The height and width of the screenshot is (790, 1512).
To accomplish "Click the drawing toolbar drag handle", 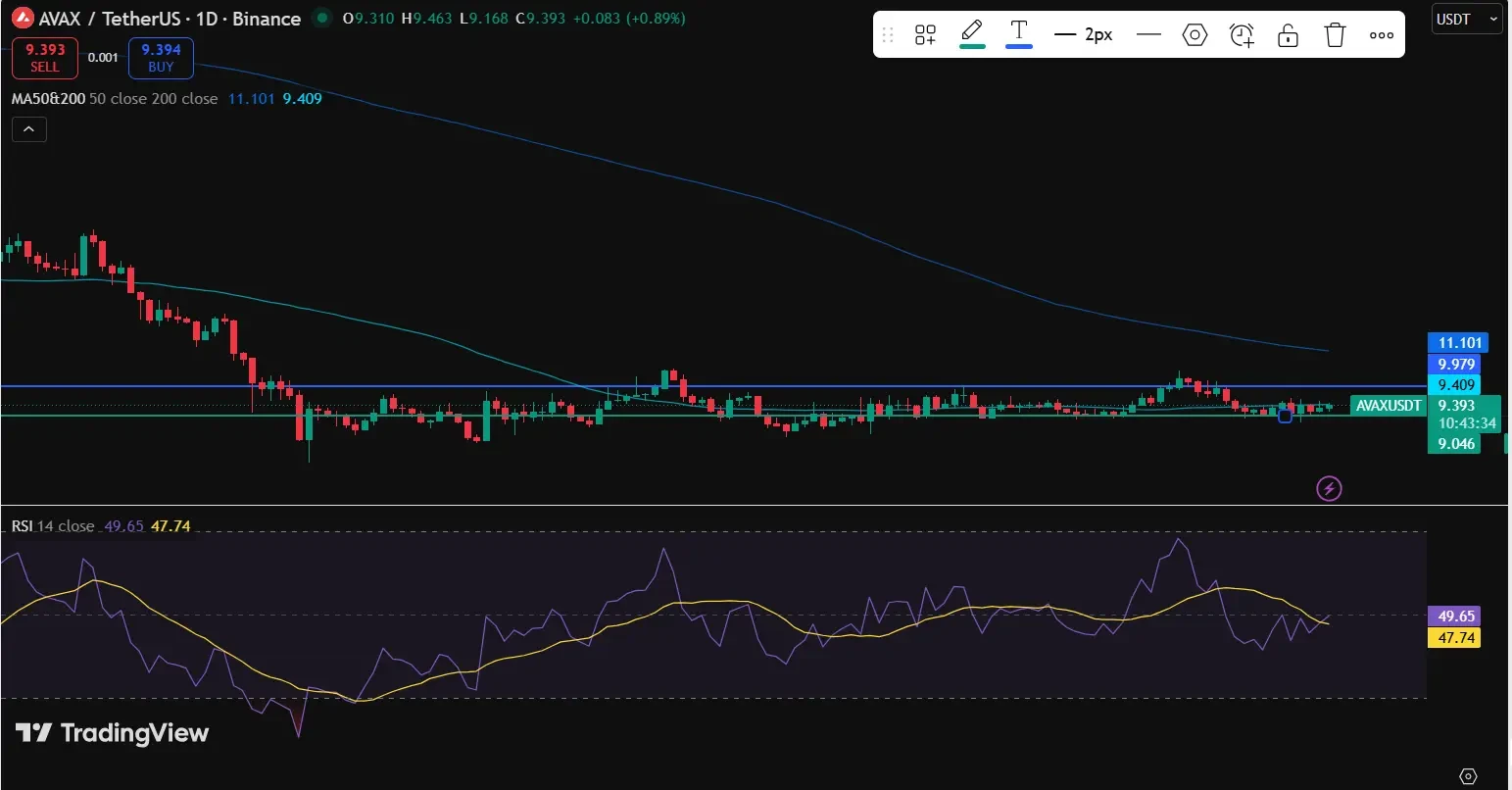I will [888, 35].
